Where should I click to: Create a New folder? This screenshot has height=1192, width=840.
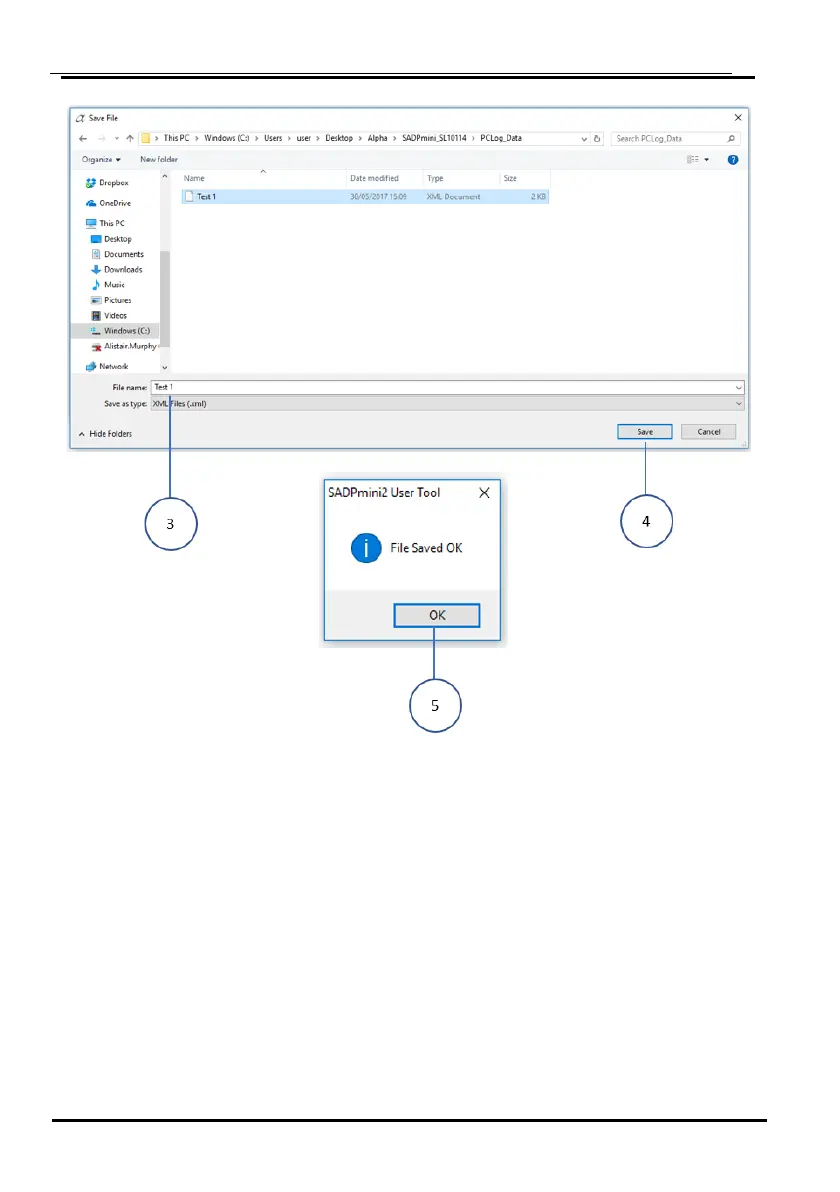(x=159, y=160)
